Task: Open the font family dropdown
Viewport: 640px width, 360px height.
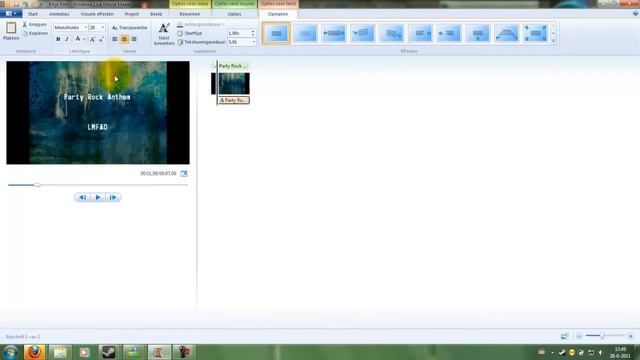Action: (85, 27)
